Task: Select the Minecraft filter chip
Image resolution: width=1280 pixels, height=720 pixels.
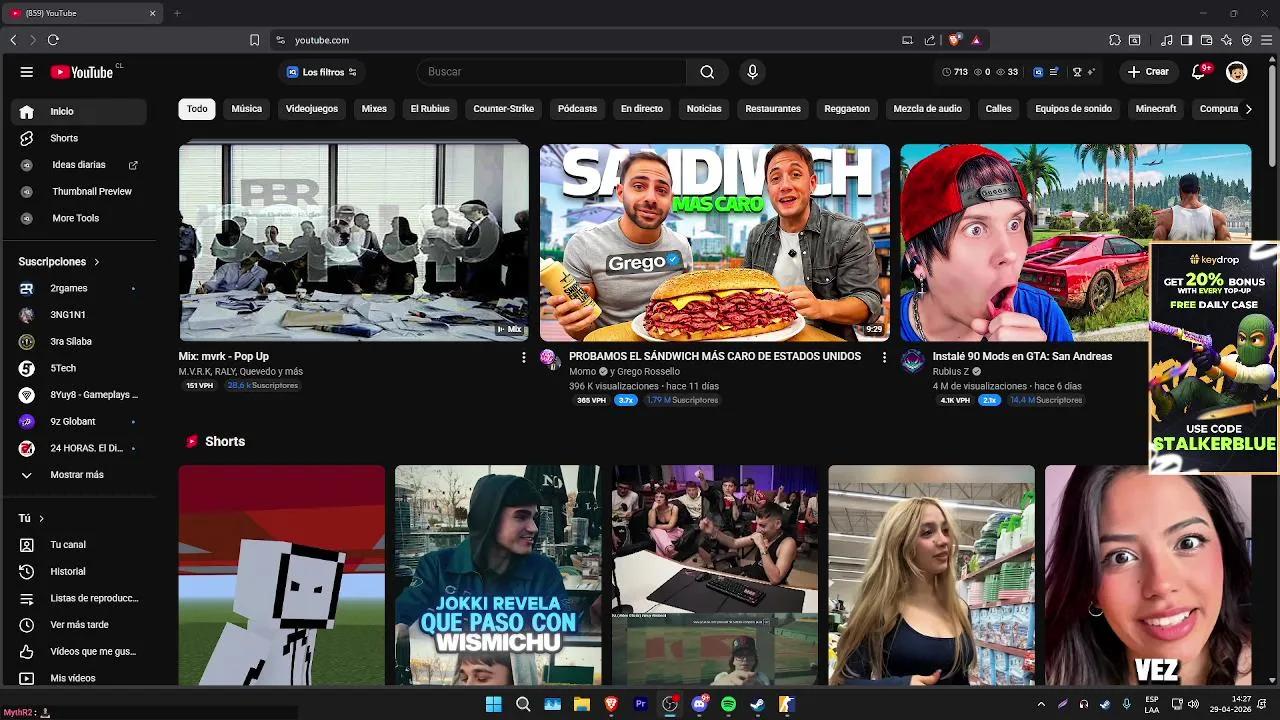Action: point(1156,109)
